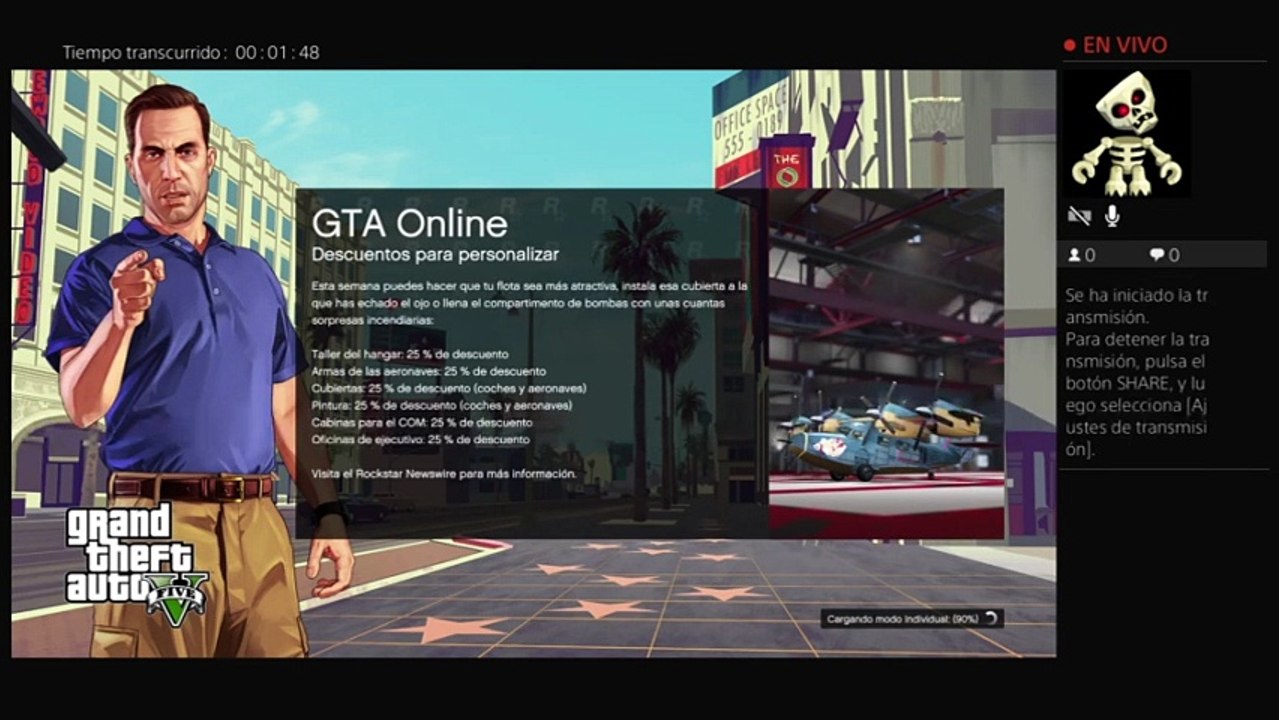Viewport: 1279px width, 720px height.
Task: Click the GTA Online heading
Action: (409, 222)
